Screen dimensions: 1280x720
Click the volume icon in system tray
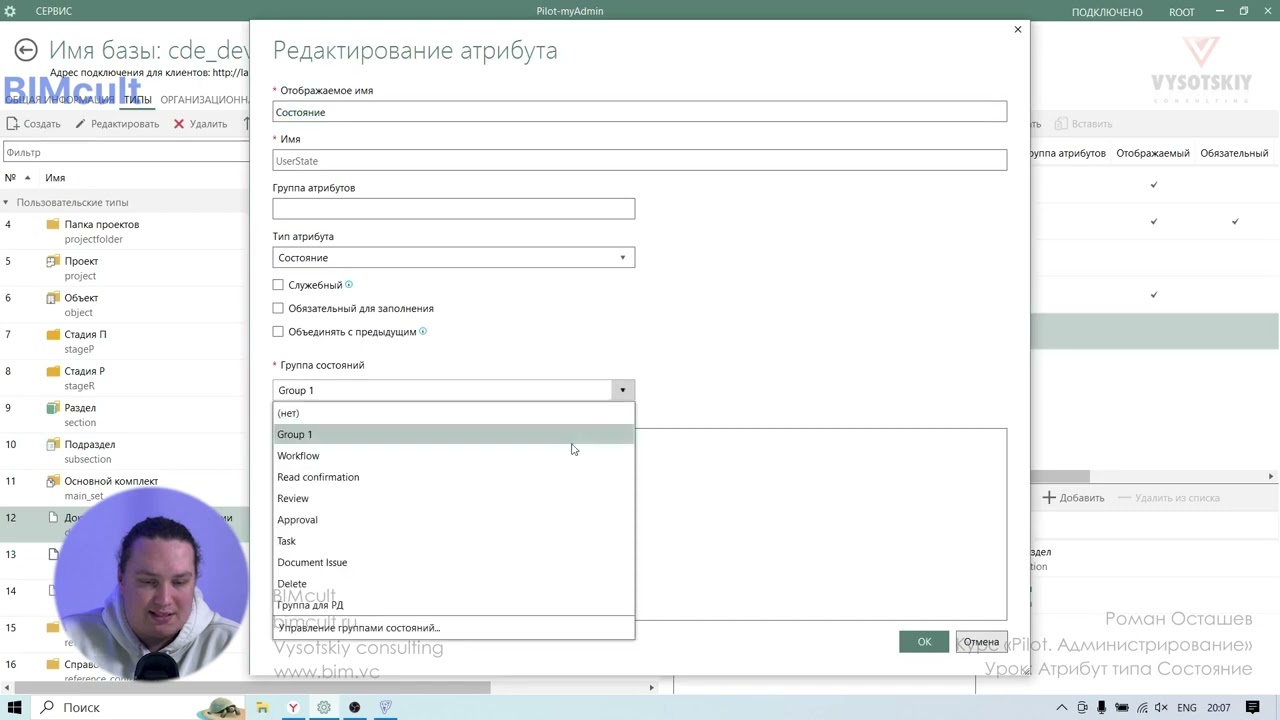tap(1162, 707)
